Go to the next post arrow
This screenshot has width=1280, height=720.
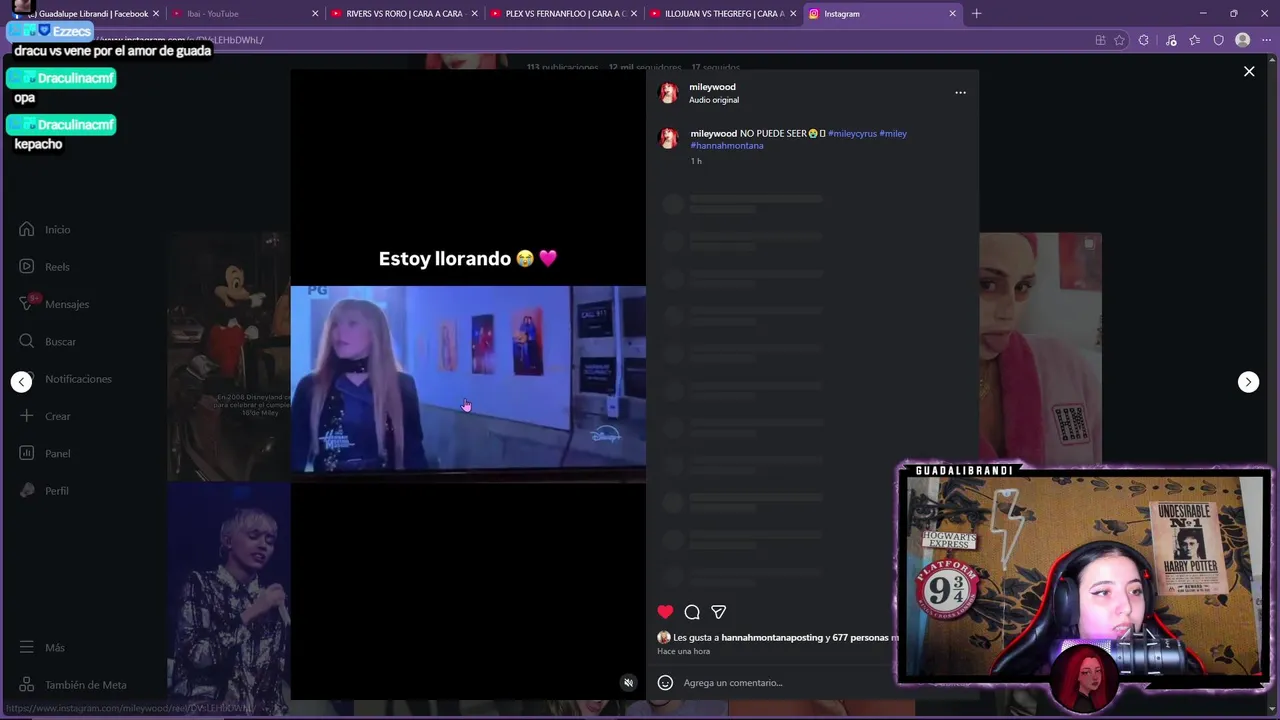click(x=1248, y=382)
